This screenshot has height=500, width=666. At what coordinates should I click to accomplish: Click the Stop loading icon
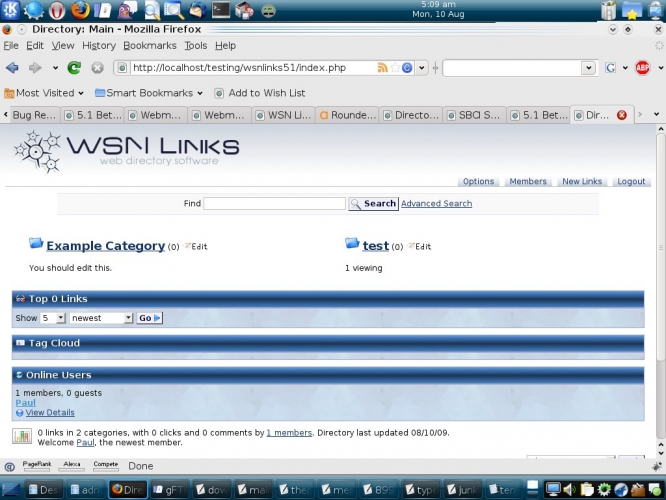pyautogui.click(x=97, y=68)
